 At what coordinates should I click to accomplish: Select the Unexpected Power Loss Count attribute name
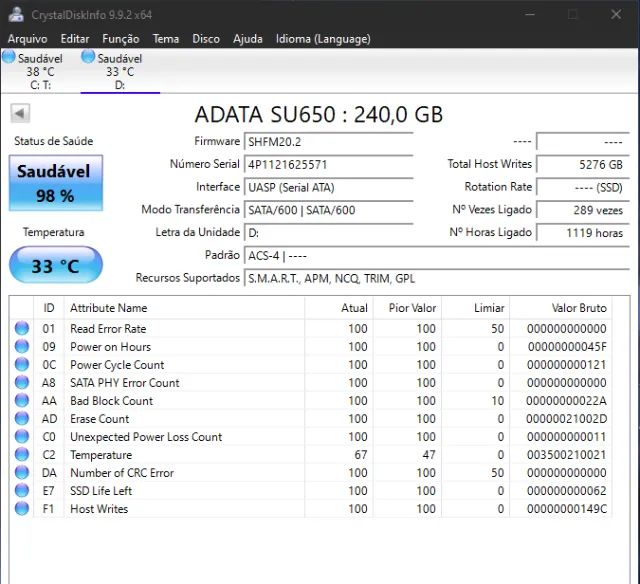pyautogui.click(x=146, y=437)
